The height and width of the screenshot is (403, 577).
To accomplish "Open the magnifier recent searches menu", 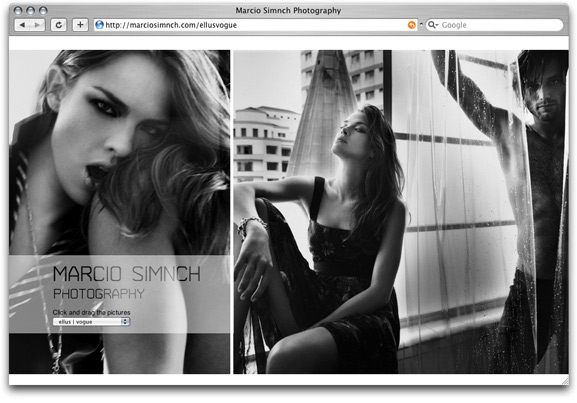I will click(x=433, y=25).
